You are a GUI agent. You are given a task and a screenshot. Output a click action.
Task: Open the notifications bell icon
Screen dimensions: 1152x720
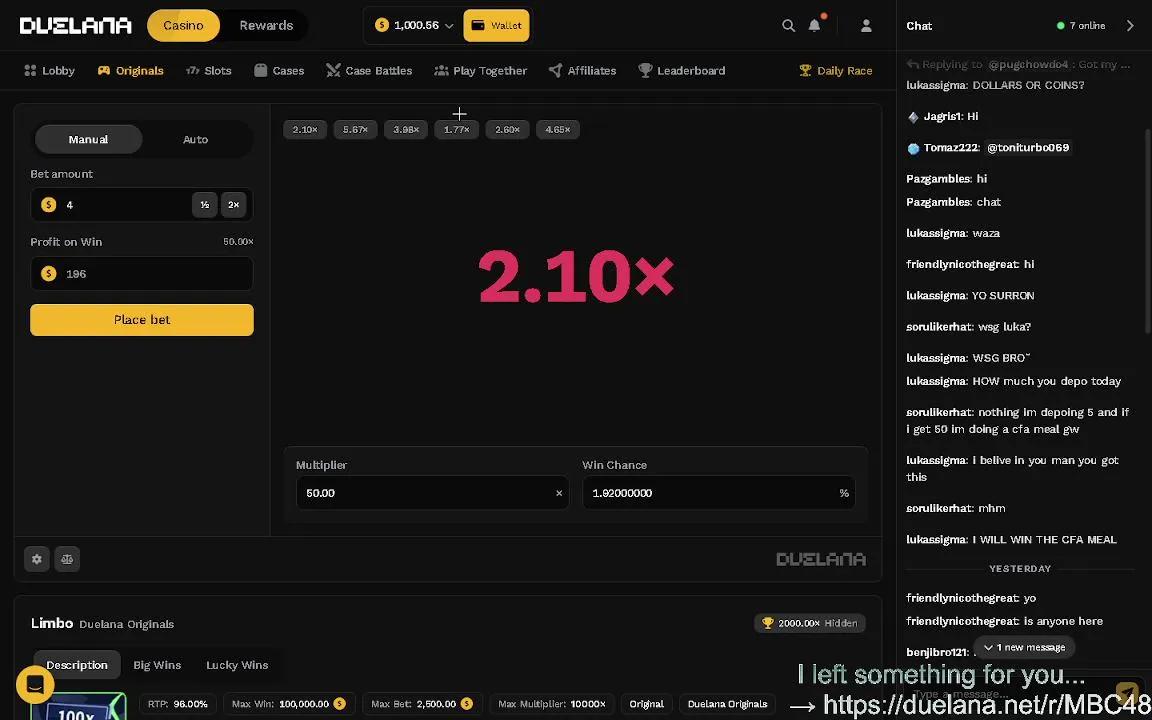point(815,26)
